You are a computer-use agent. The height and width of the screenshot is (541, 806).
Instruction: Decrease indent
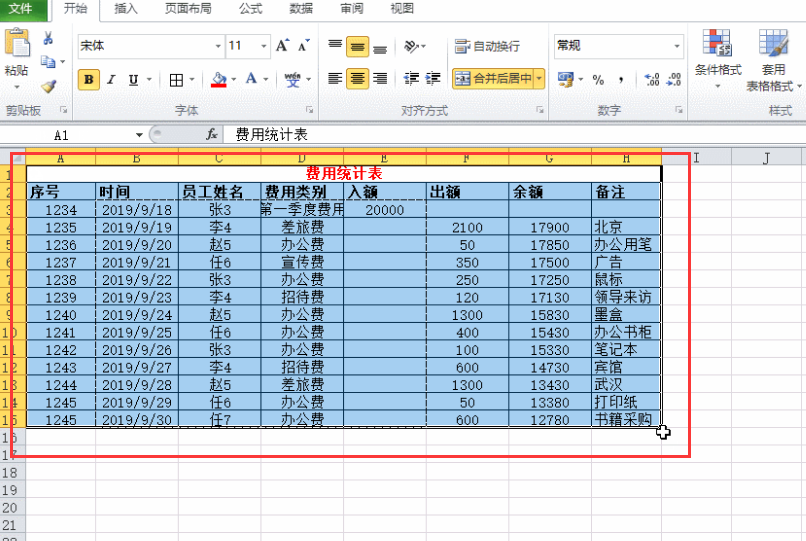[x=411, y=79]
